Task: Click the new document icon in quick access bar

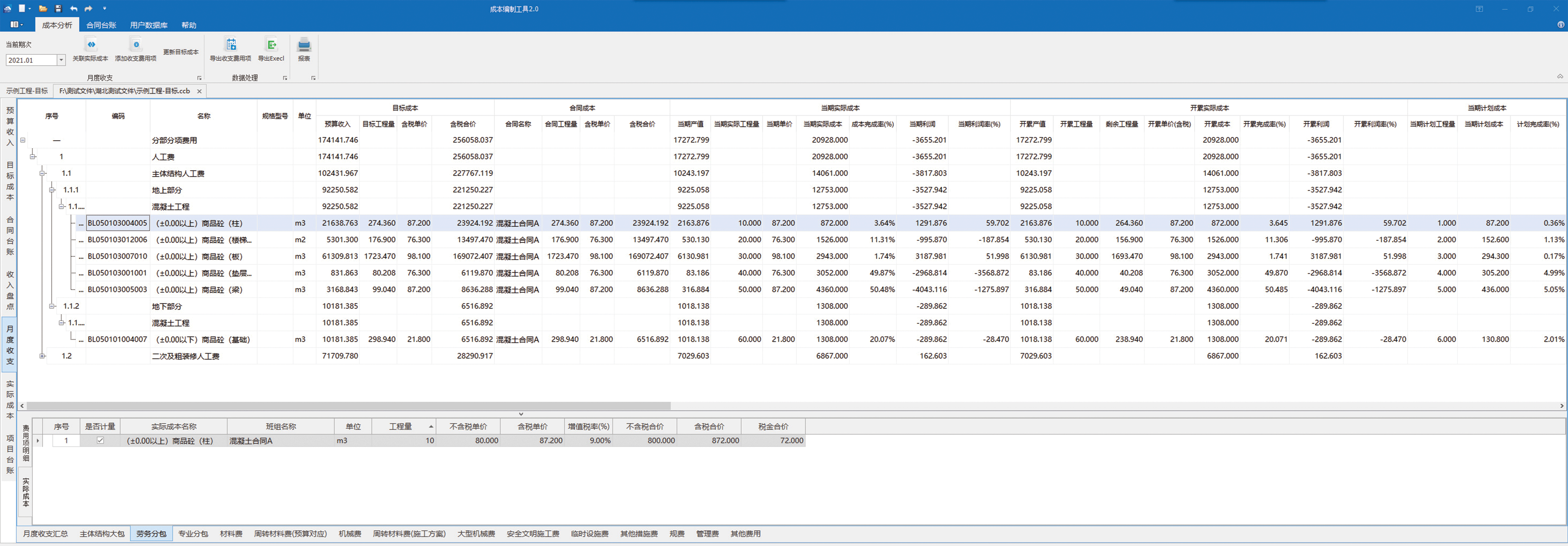Action: tap(22, 8)
